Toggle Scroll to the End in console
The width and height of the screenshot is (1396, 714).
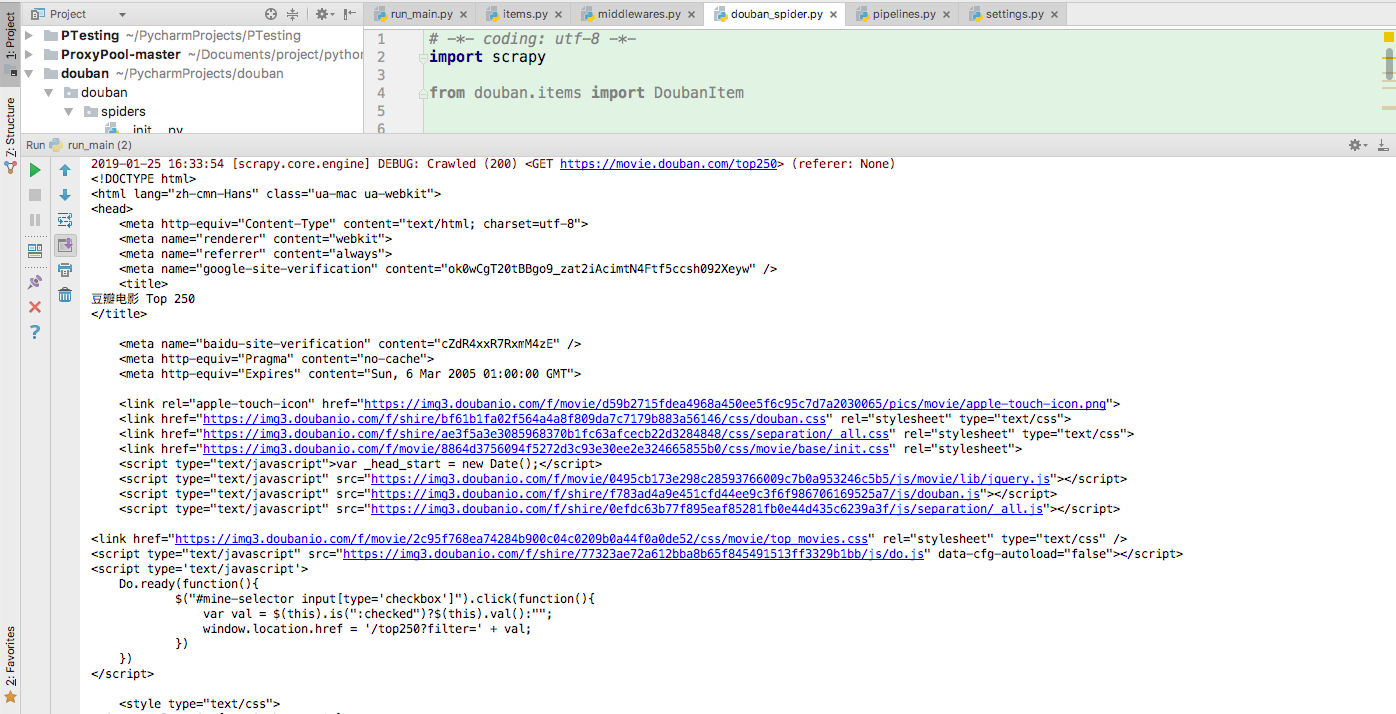65,245
